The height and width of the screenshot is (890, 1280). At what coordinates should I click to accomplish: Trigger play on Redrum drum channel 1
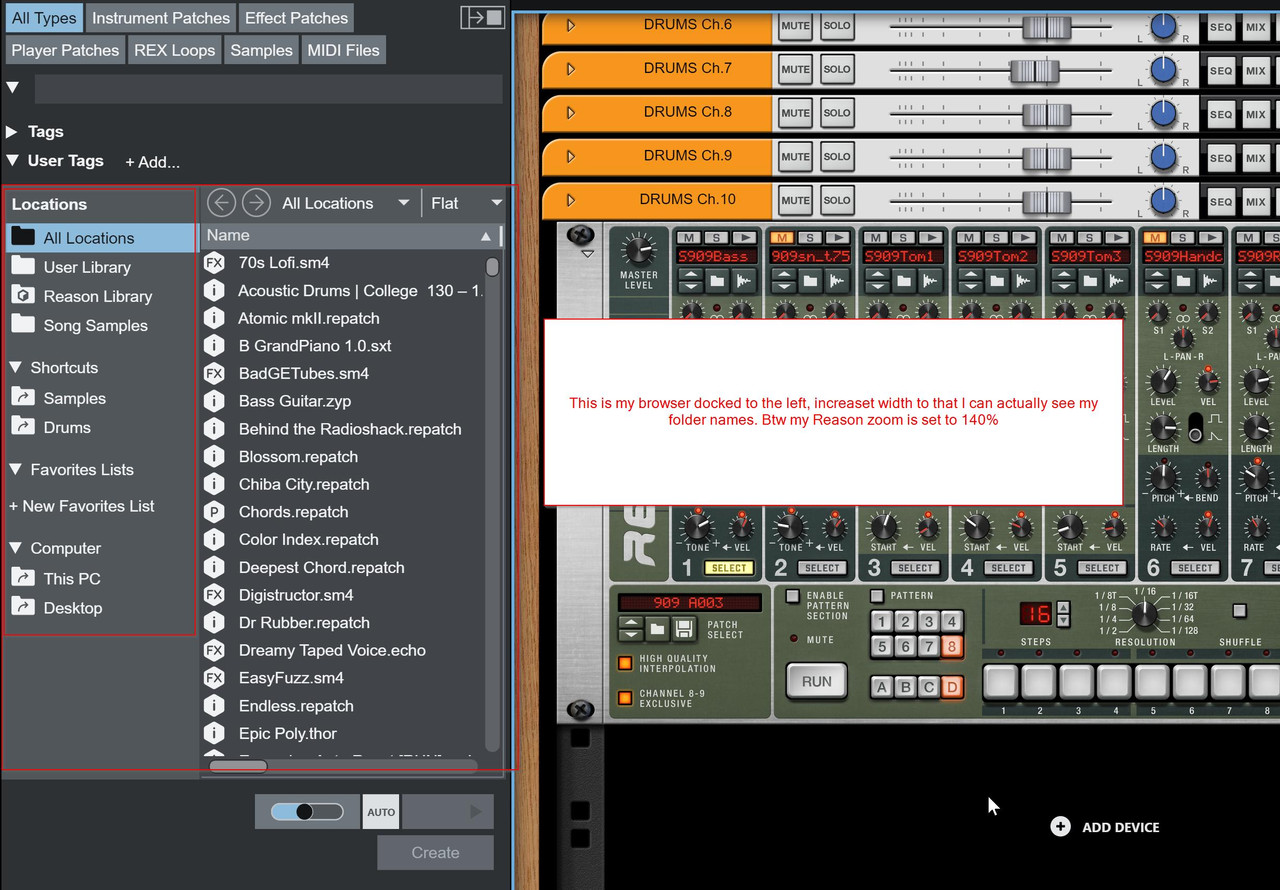click(743, 238)
